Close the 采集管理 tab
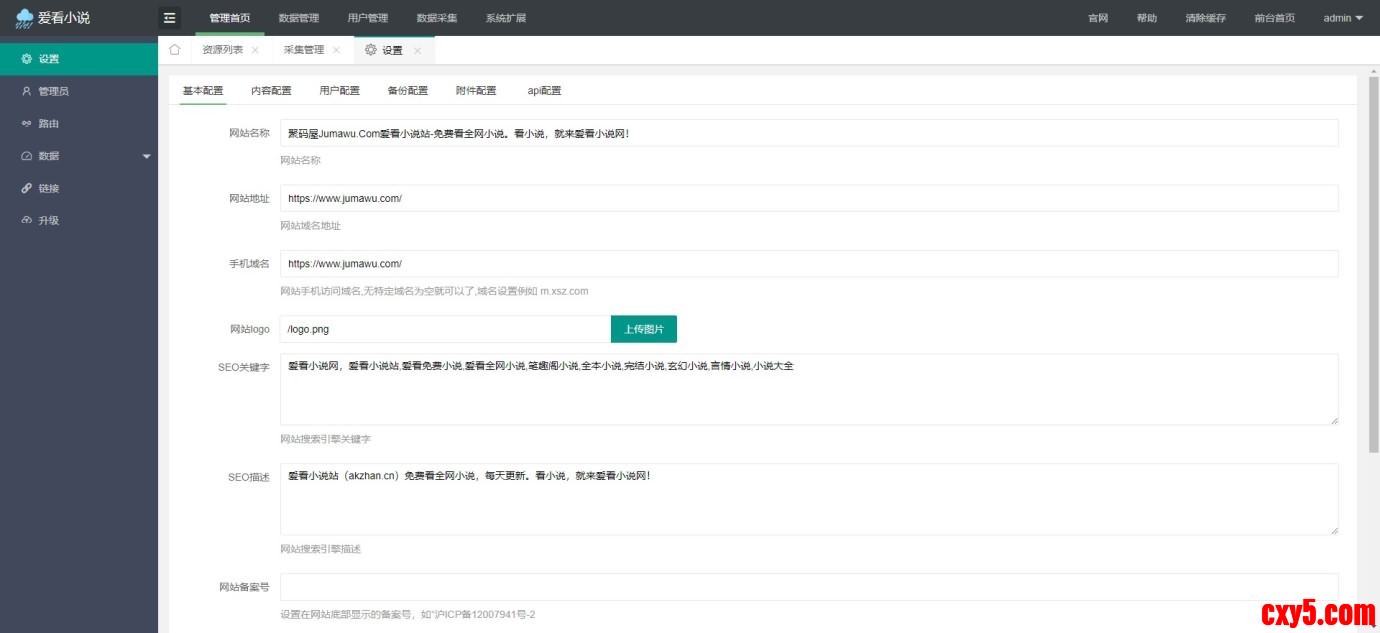This screenshot has height=633, width=1380. (x=336, y=50)
